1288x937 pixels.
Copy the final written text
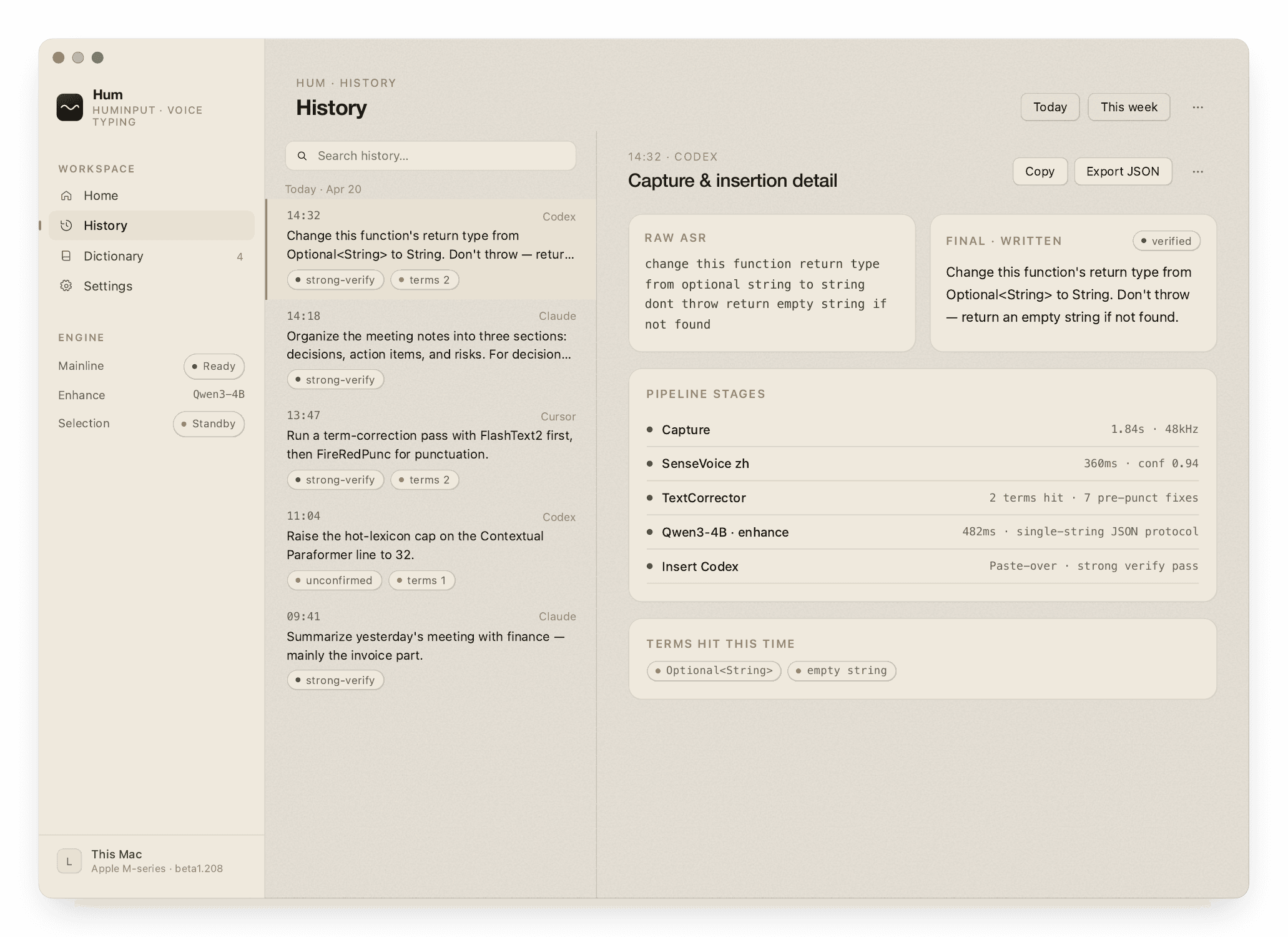tap(1040, 172)
